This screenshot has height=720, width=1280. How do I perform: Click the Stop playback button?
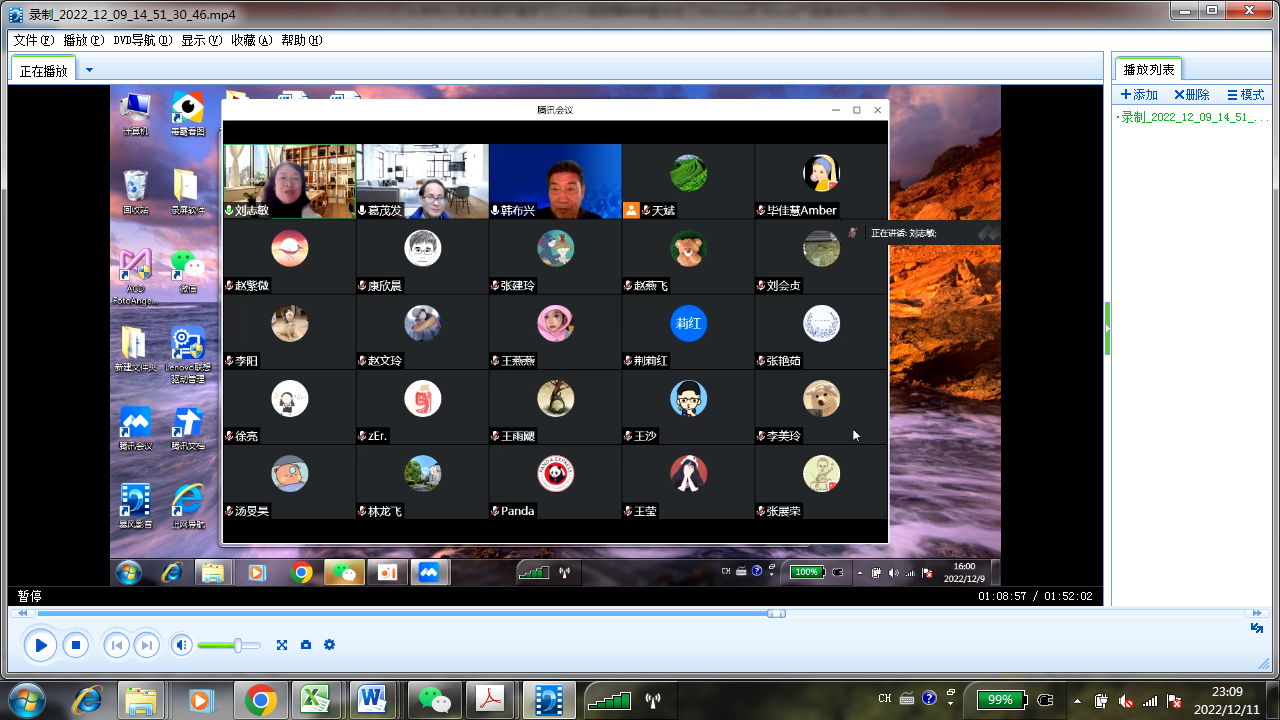(x=76, y=645)
